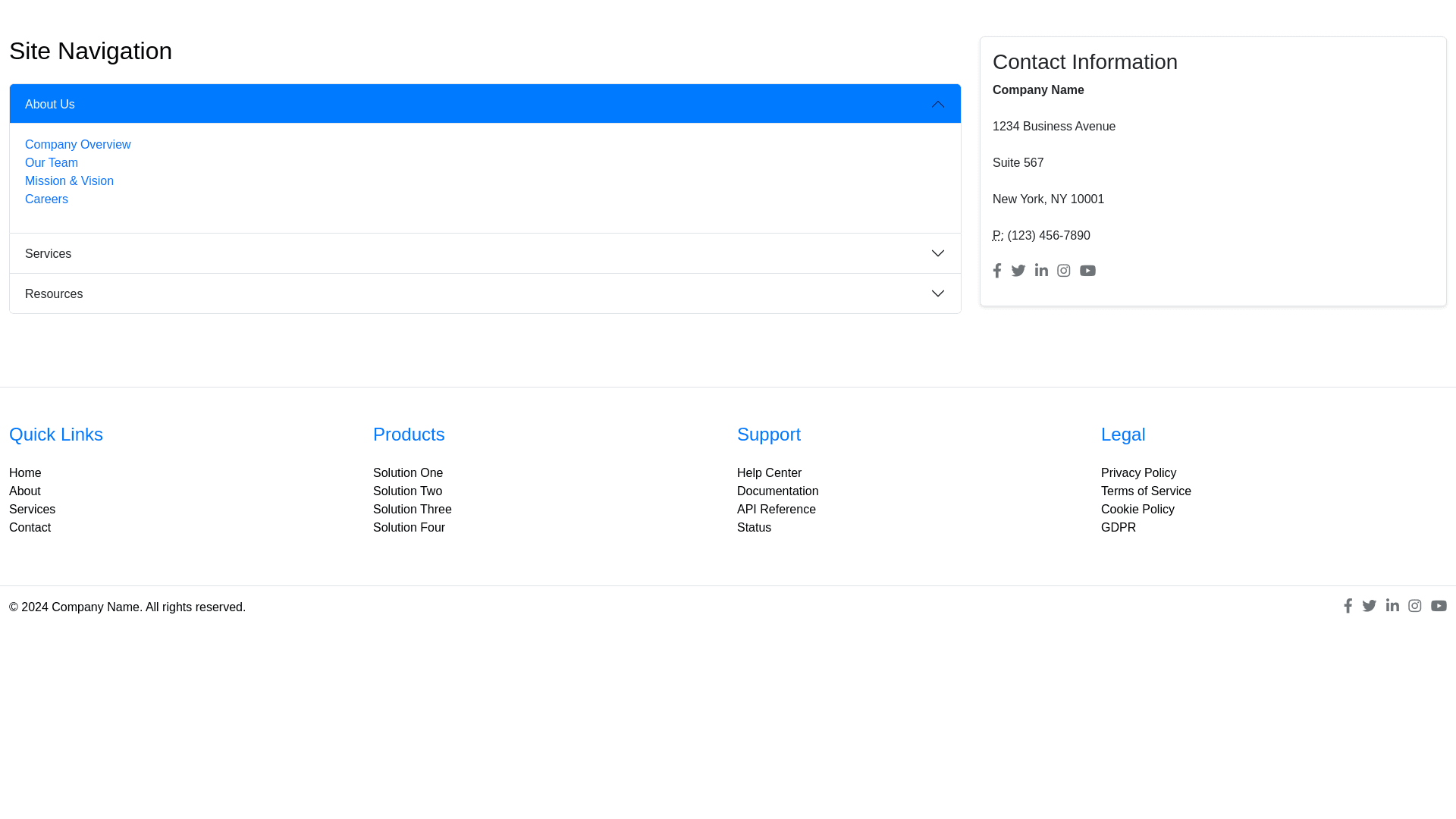Image resolution: width=1456 pixels, height=819 pixels.
Task: Click Twitter icon in Contact Information card
Action: point(1018,271)
